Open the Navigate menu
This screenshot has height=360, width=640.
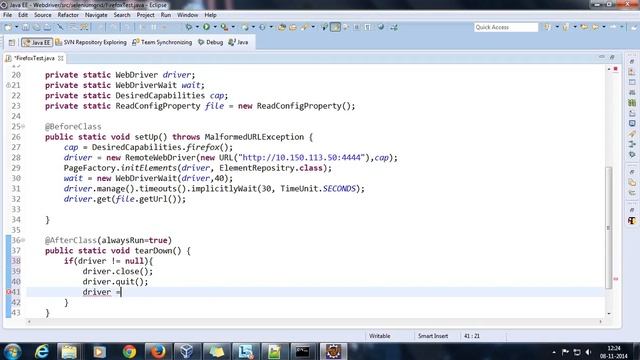click(x=96, y=15)
